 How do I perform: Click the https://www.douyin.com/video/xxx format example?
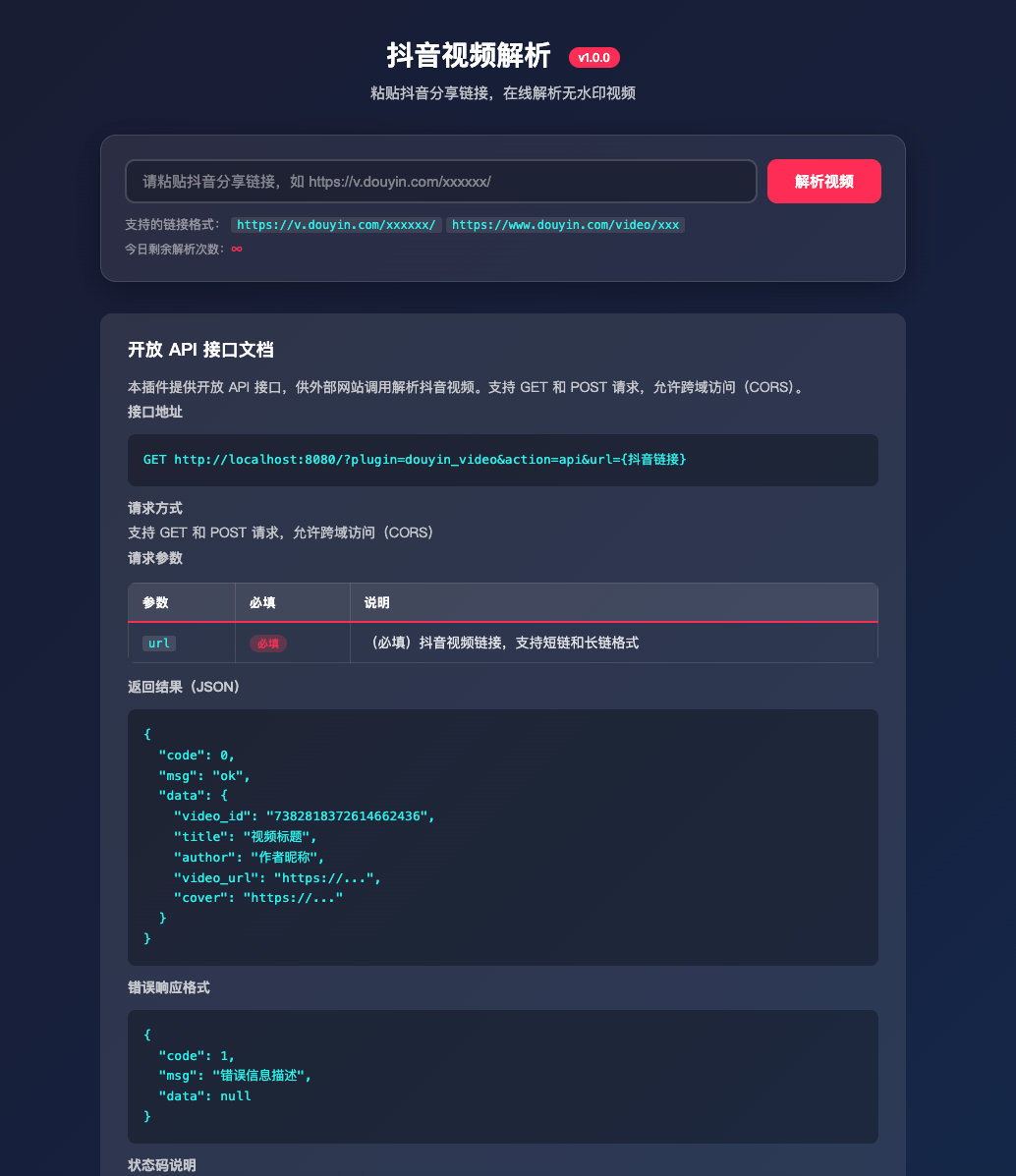pos(565,225)
